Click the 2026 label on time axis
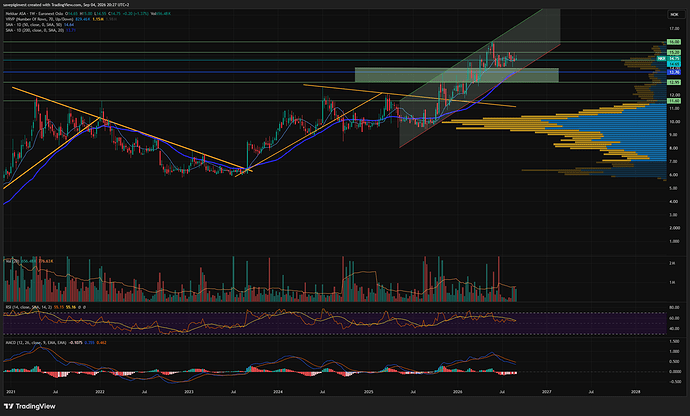 pyautogui.click(x=458, y=391)
